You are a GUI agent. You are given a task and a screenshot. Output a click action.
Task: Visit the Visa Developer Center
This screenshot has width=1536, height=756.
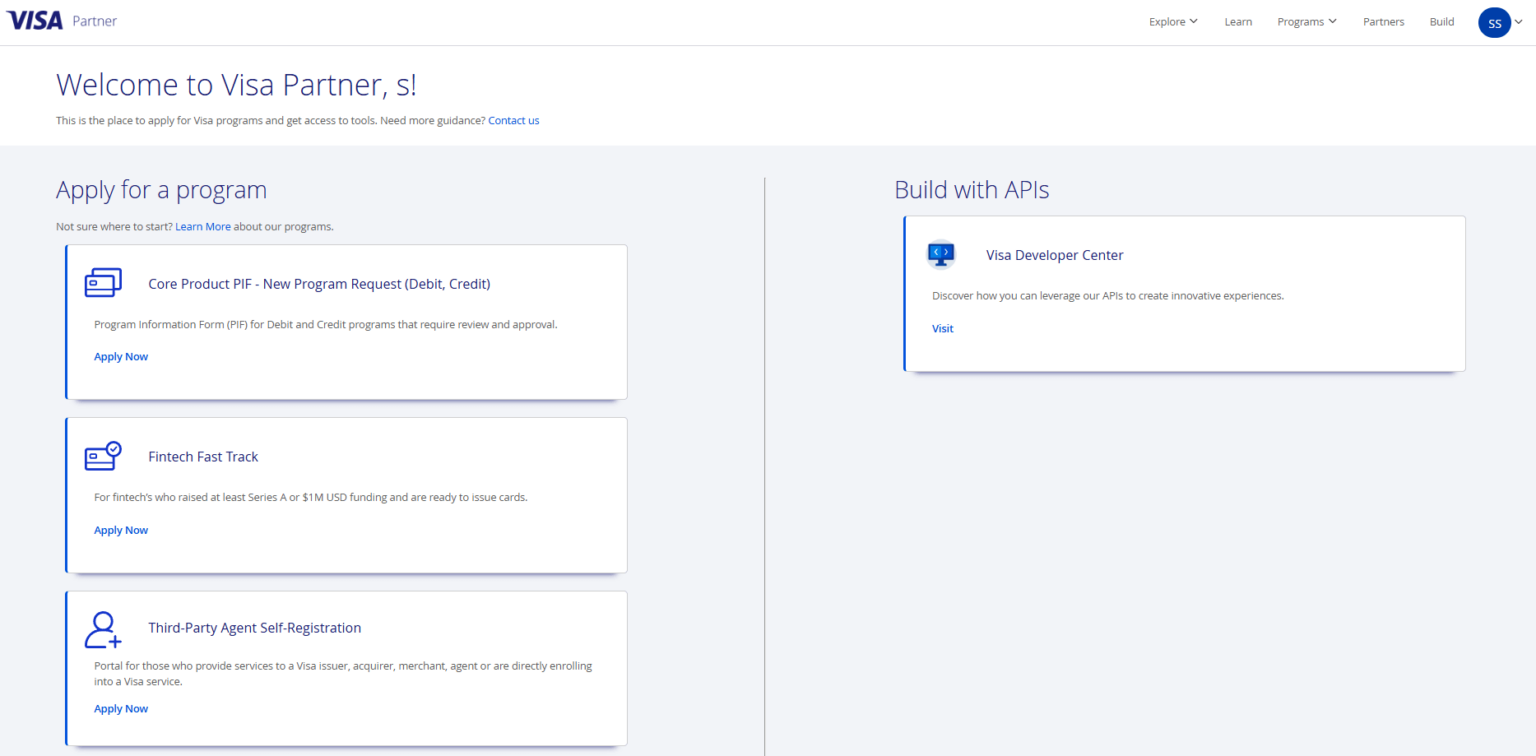942,328
